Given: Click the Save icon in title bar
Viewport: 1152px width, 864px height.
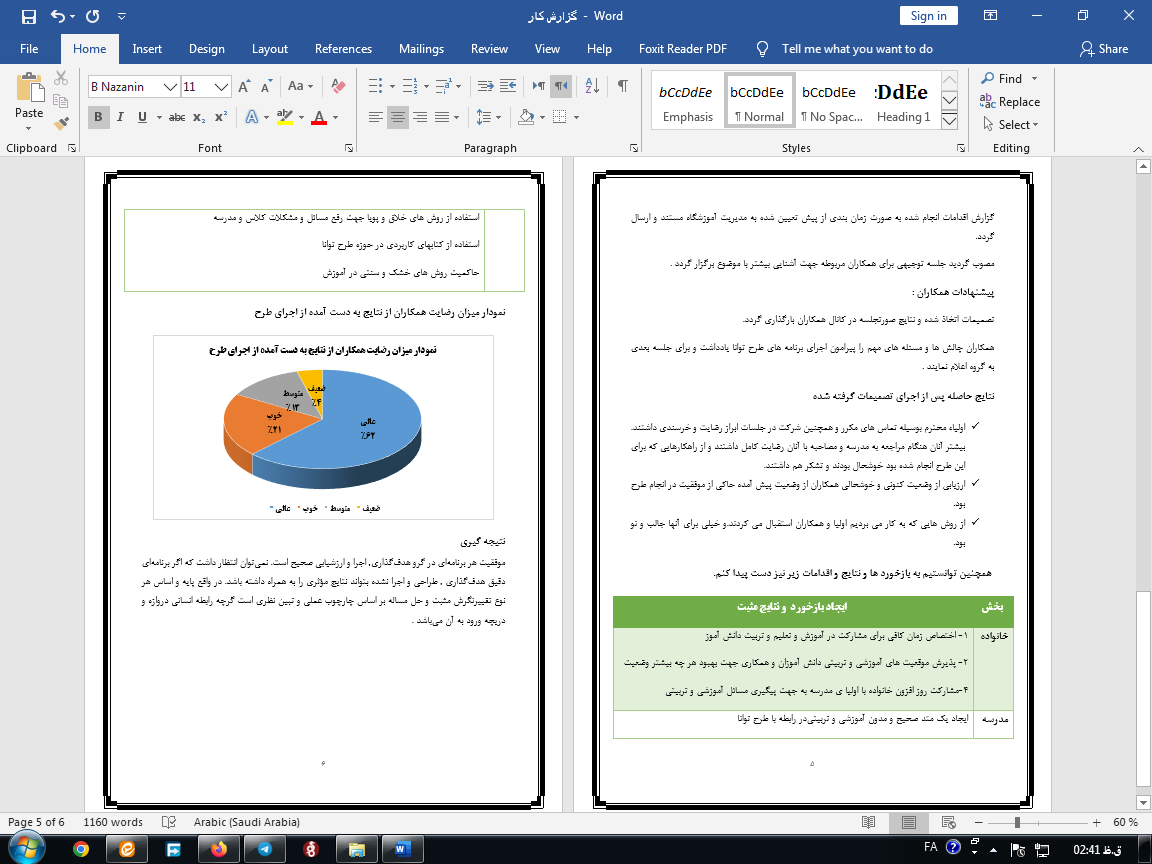Looking at the screenshot, I should pos(28,16).
